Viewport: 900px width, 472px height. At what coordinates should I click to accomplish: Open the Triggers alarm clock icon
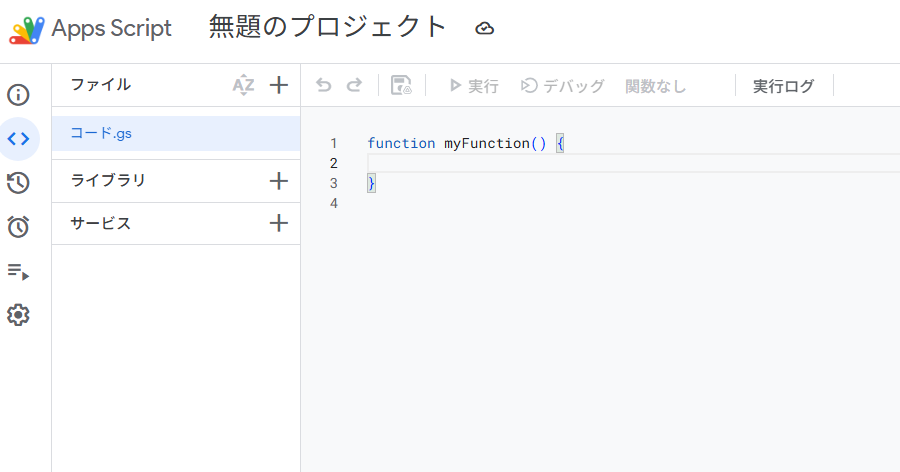[x=18, y=227]
